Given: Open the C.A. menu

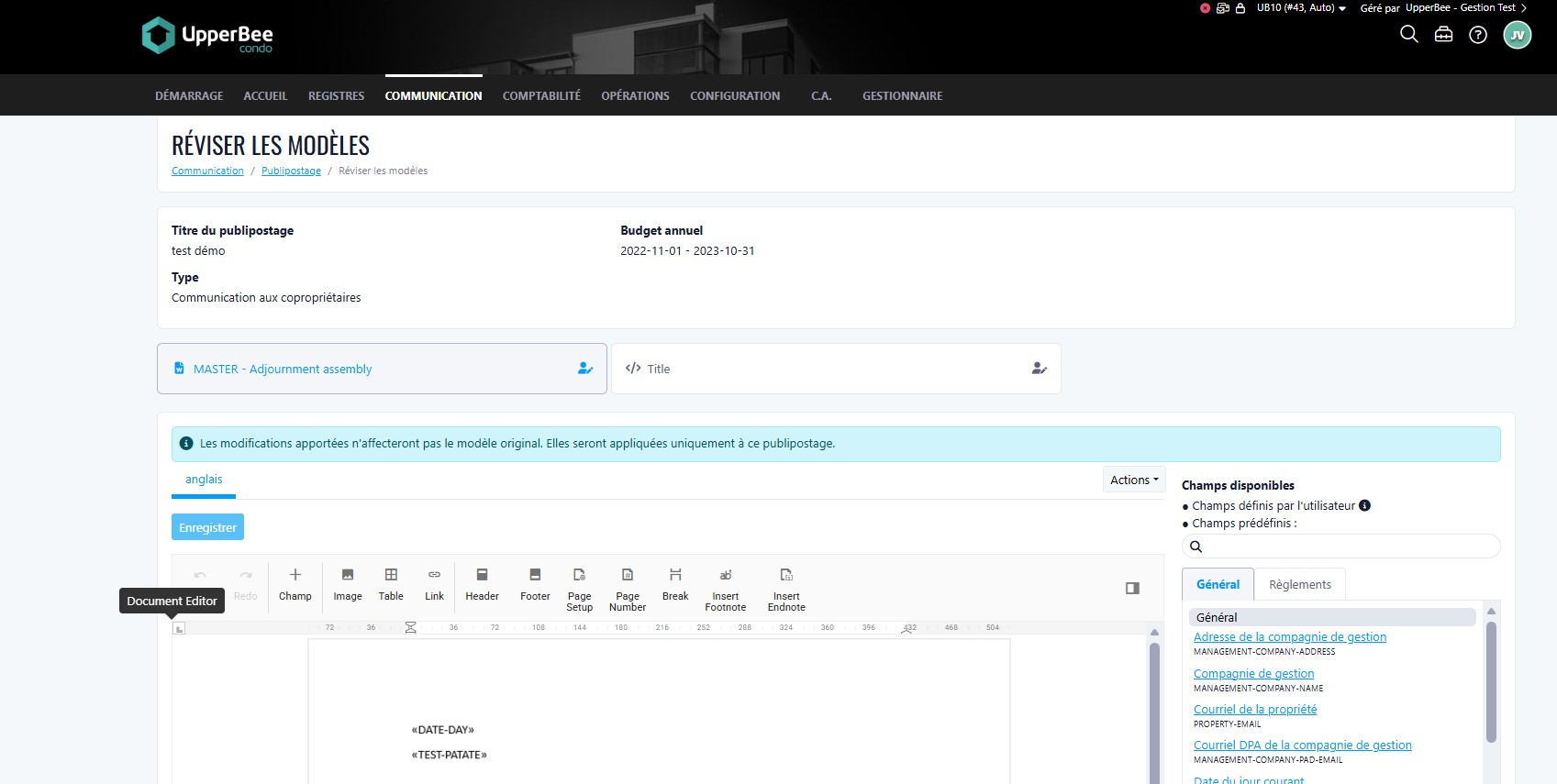Looking at the screenshot, I should (821, 95).
